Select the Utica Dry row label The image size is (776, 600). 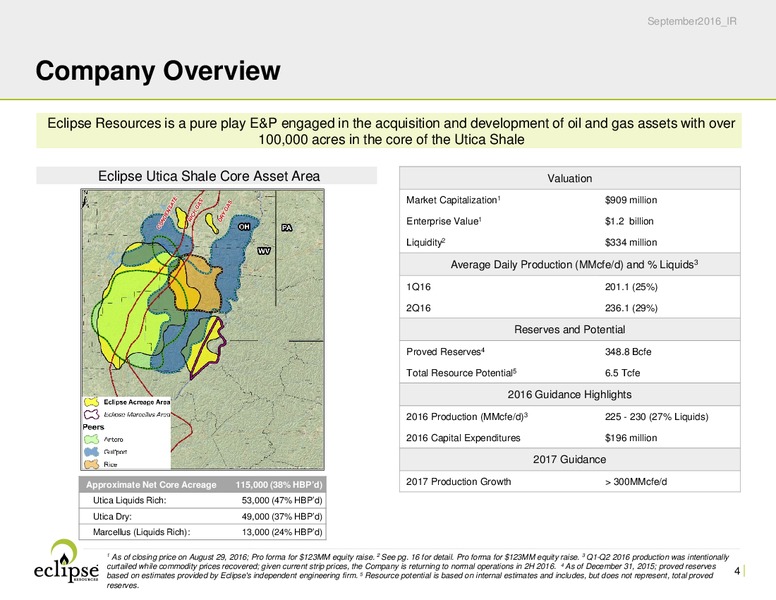[112, 516]
